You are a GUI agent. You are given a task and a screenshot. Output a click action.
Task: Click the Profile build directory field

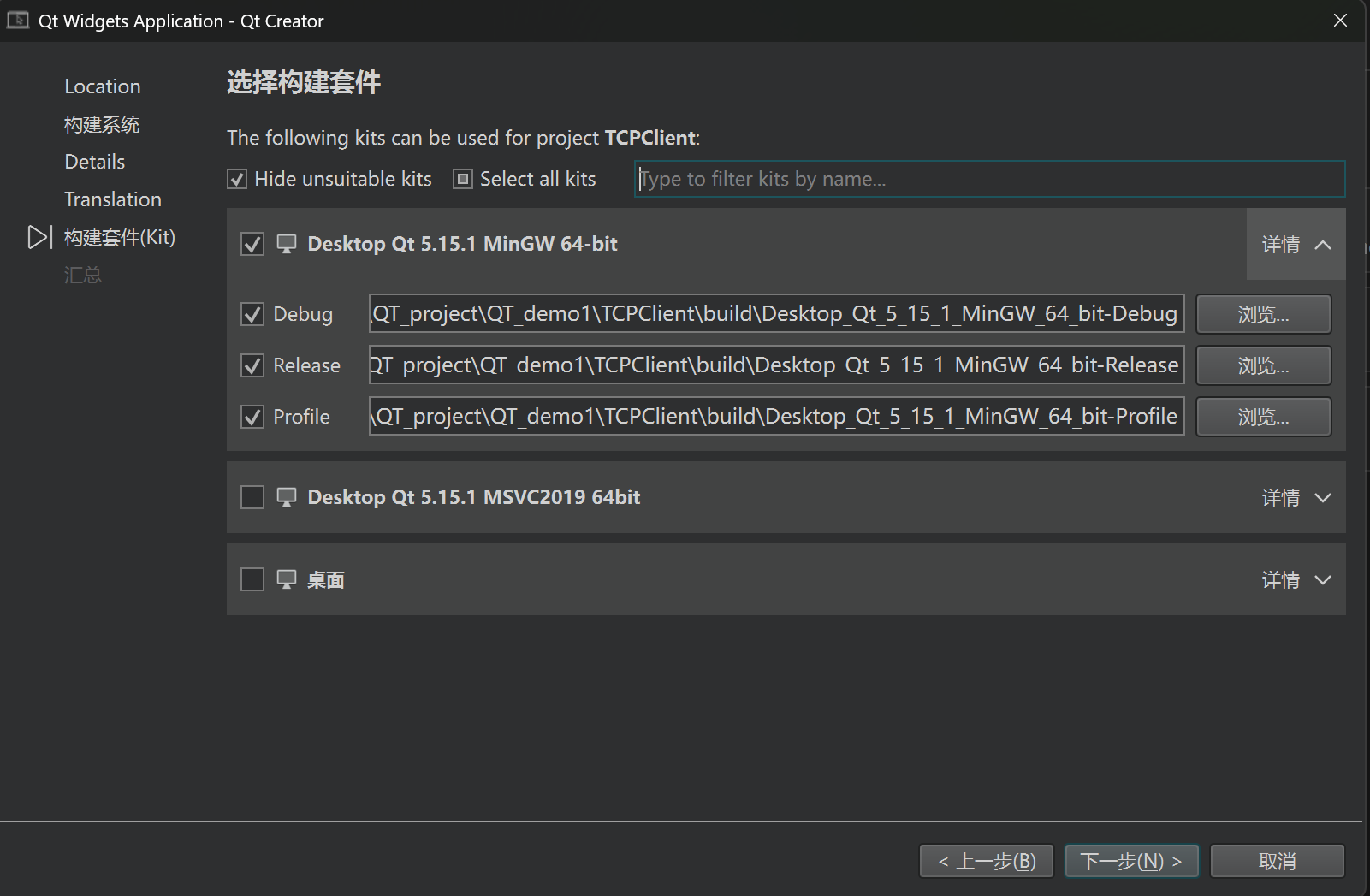(x=777, y=416)
